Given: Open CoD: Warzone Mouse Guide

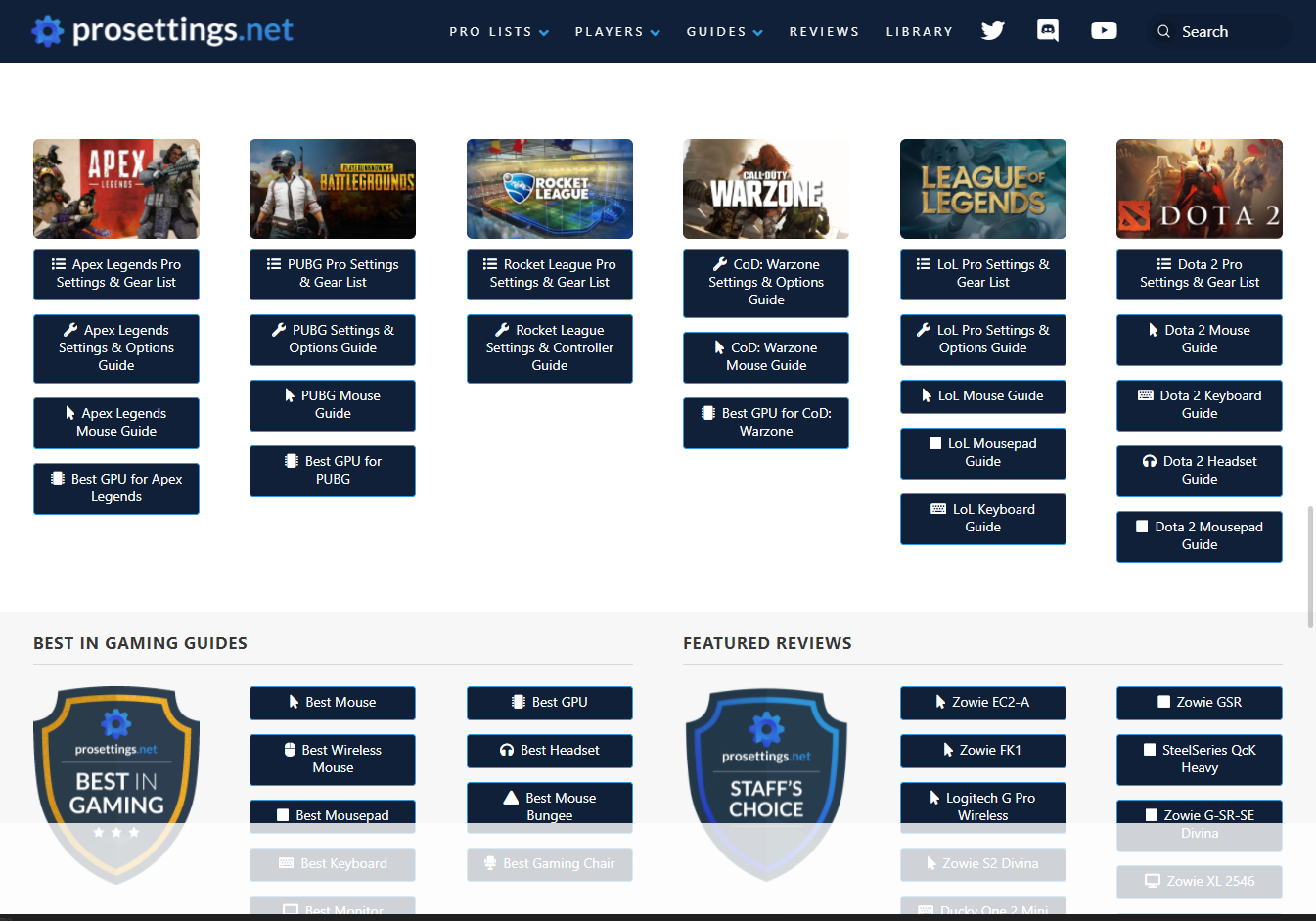Looking at the screenshot, I should pos(766,357).
